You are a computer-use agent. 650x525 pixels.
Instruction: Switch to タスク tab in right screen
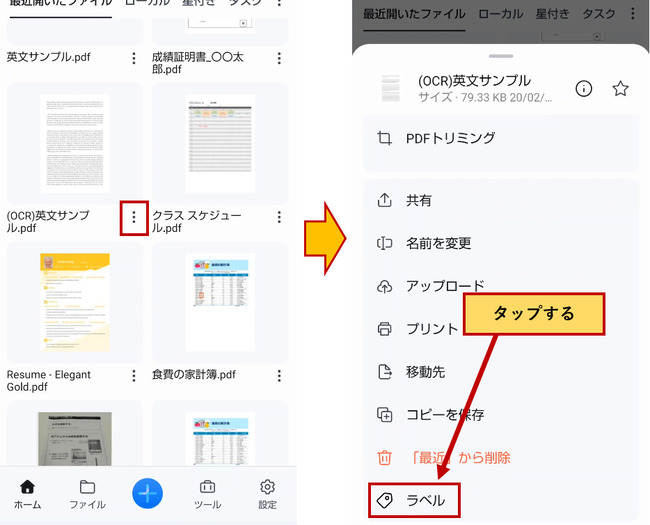599,14
